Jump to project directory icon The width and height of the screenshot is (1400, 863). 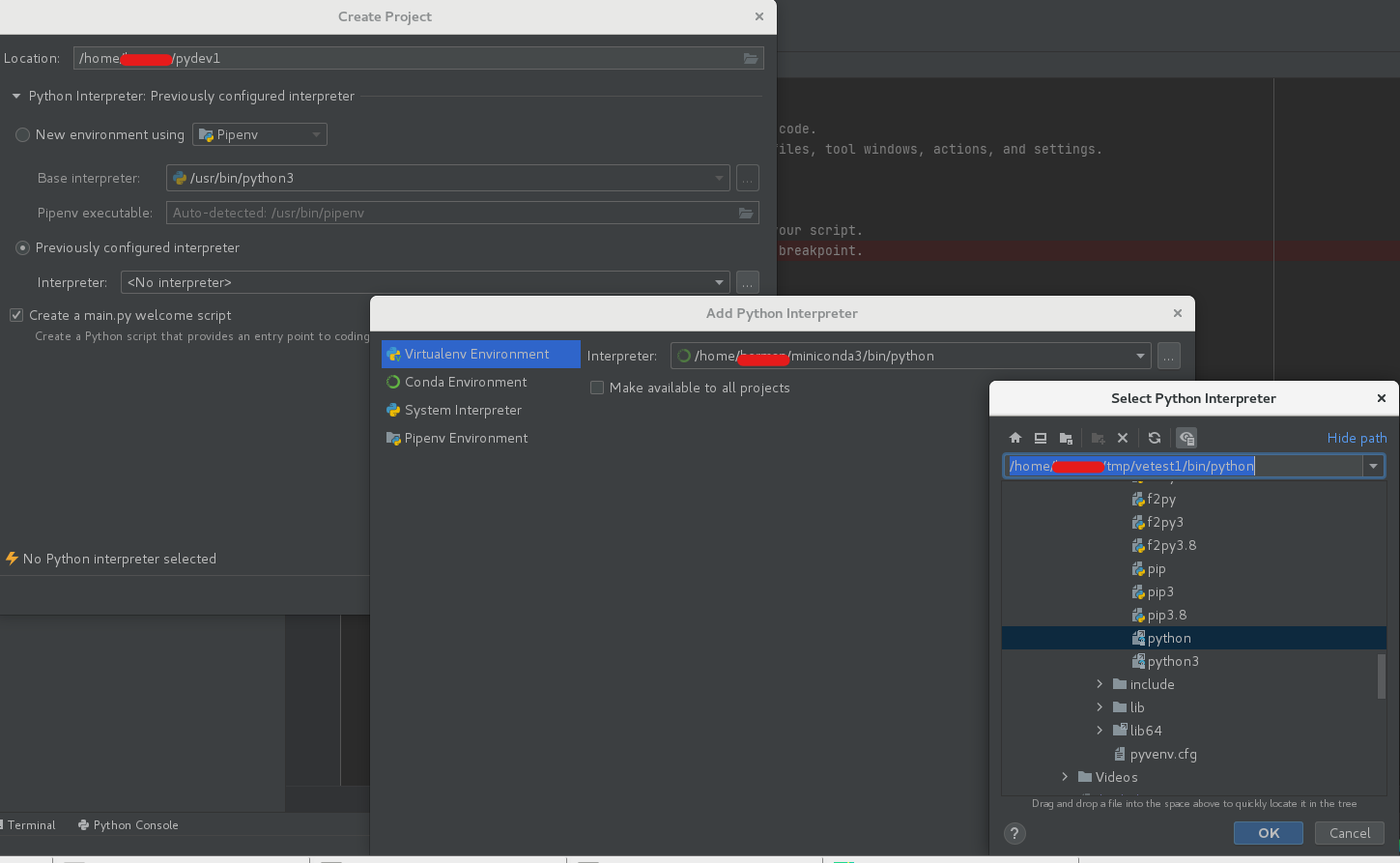click(1066, 438)
